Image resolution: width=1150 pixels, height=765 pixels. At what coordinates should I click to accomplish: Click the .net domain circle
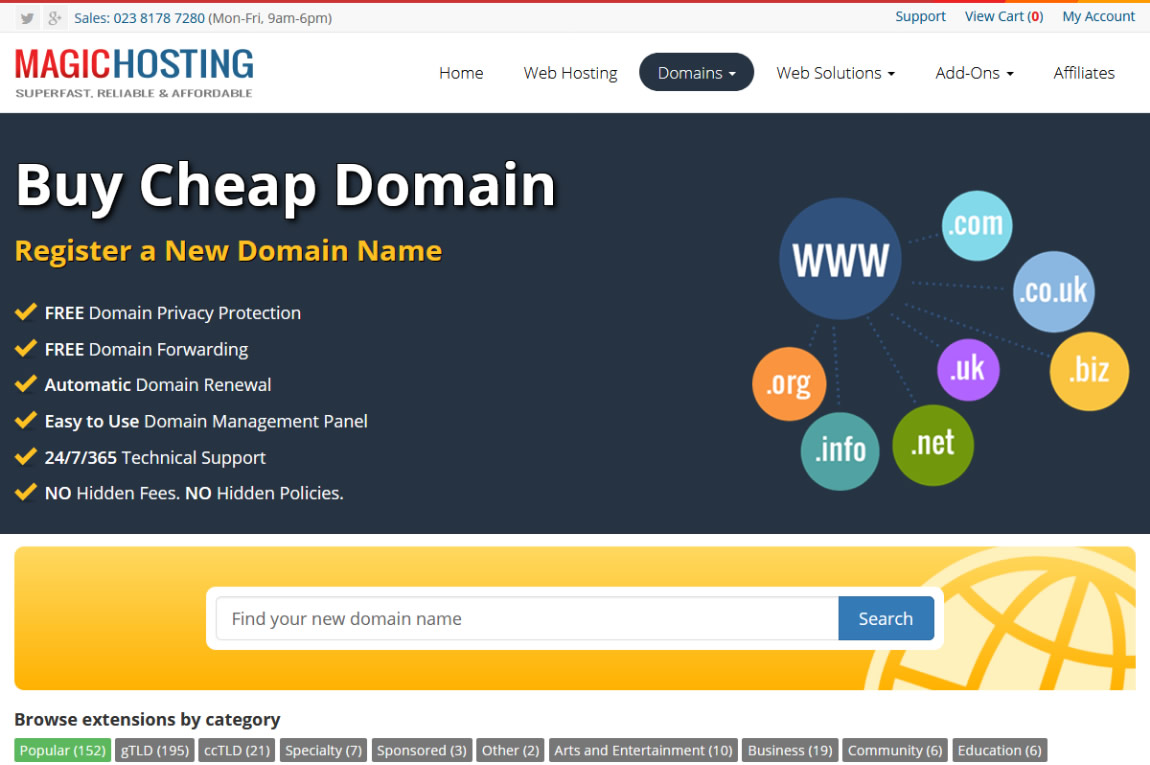click(x=932, y=446)
